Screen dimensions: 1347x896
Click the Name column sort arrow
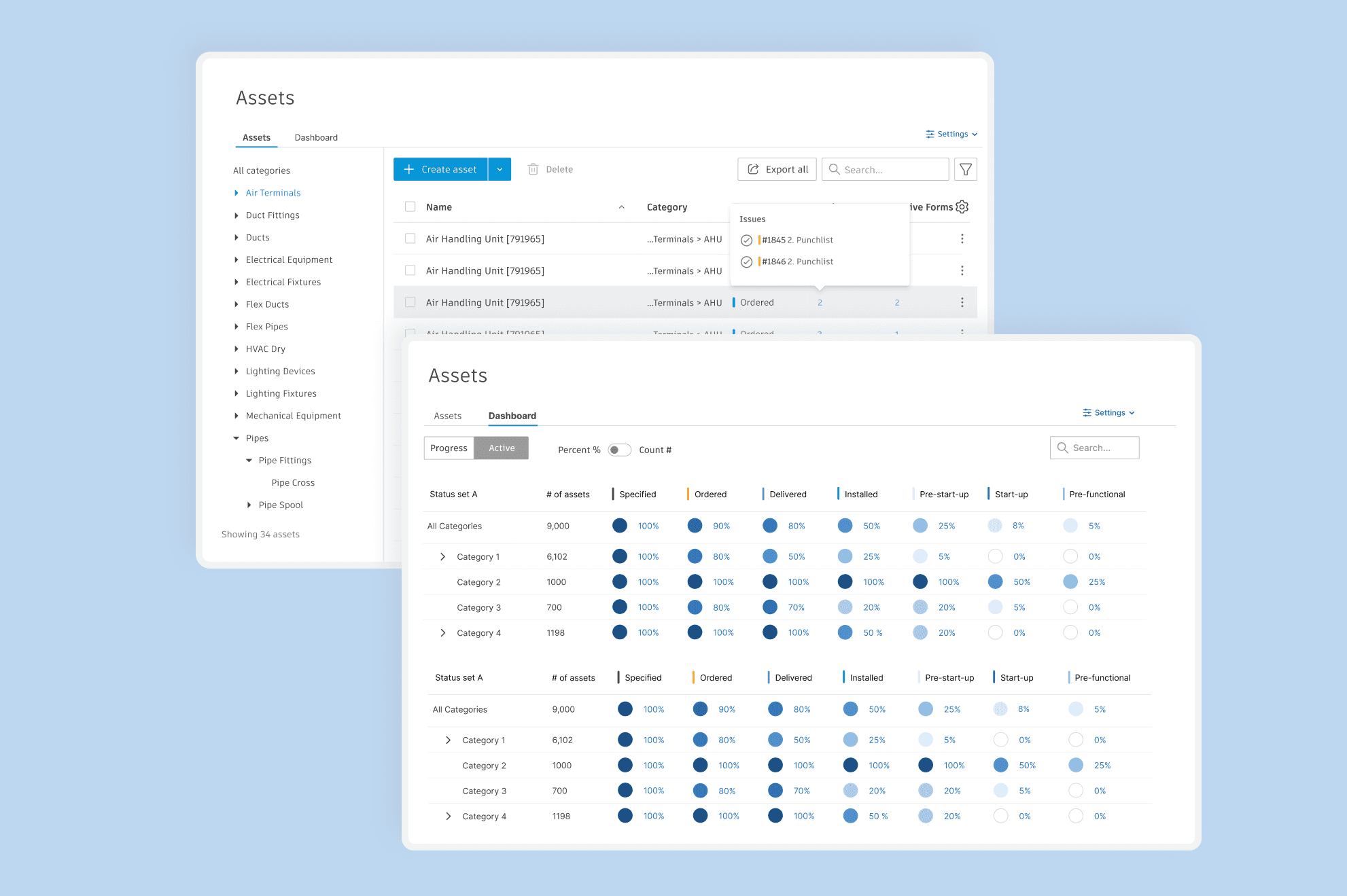click(621, 207)
